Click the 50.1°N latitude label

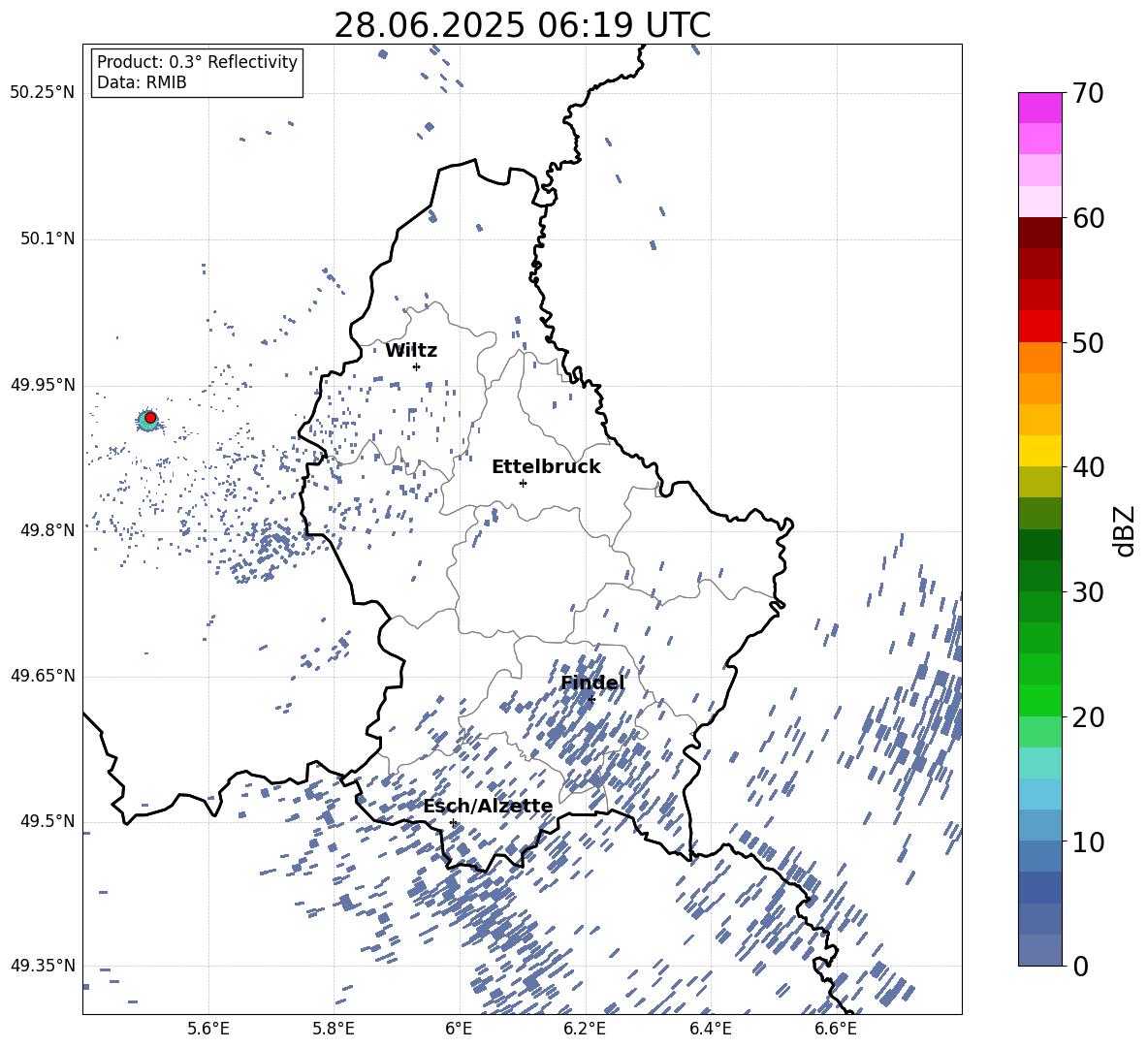[x=48, y=238]
